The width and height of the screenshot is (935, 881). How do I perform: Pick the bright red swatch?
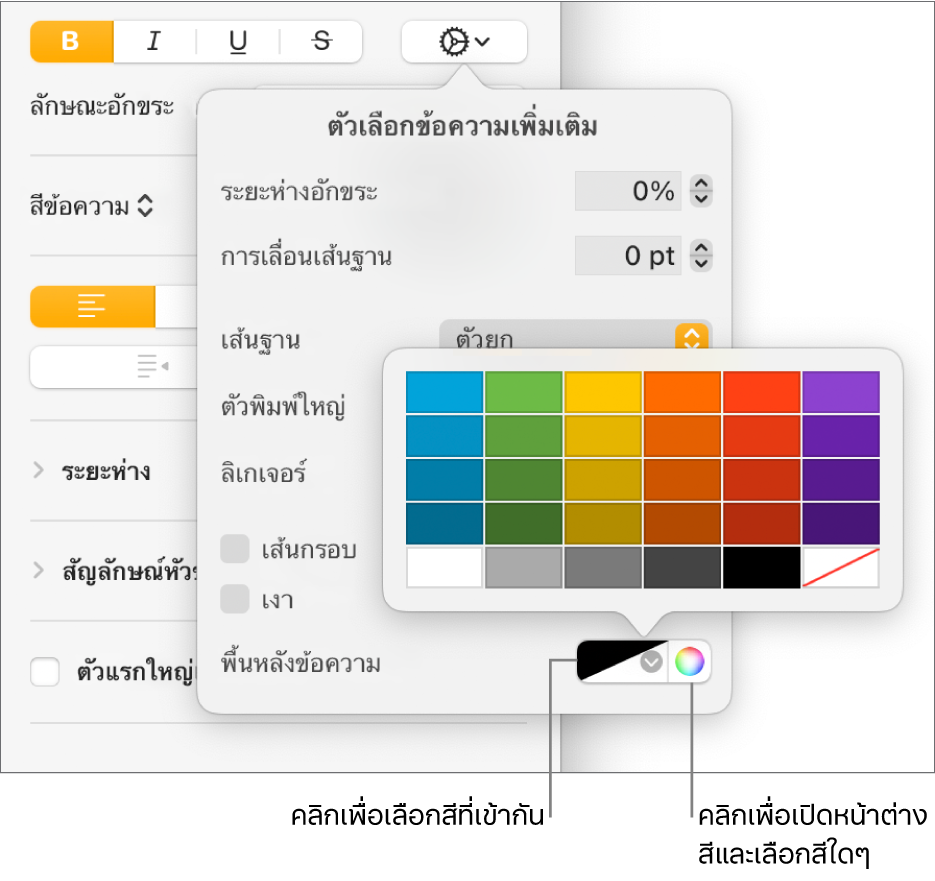[x=761, y=392]
